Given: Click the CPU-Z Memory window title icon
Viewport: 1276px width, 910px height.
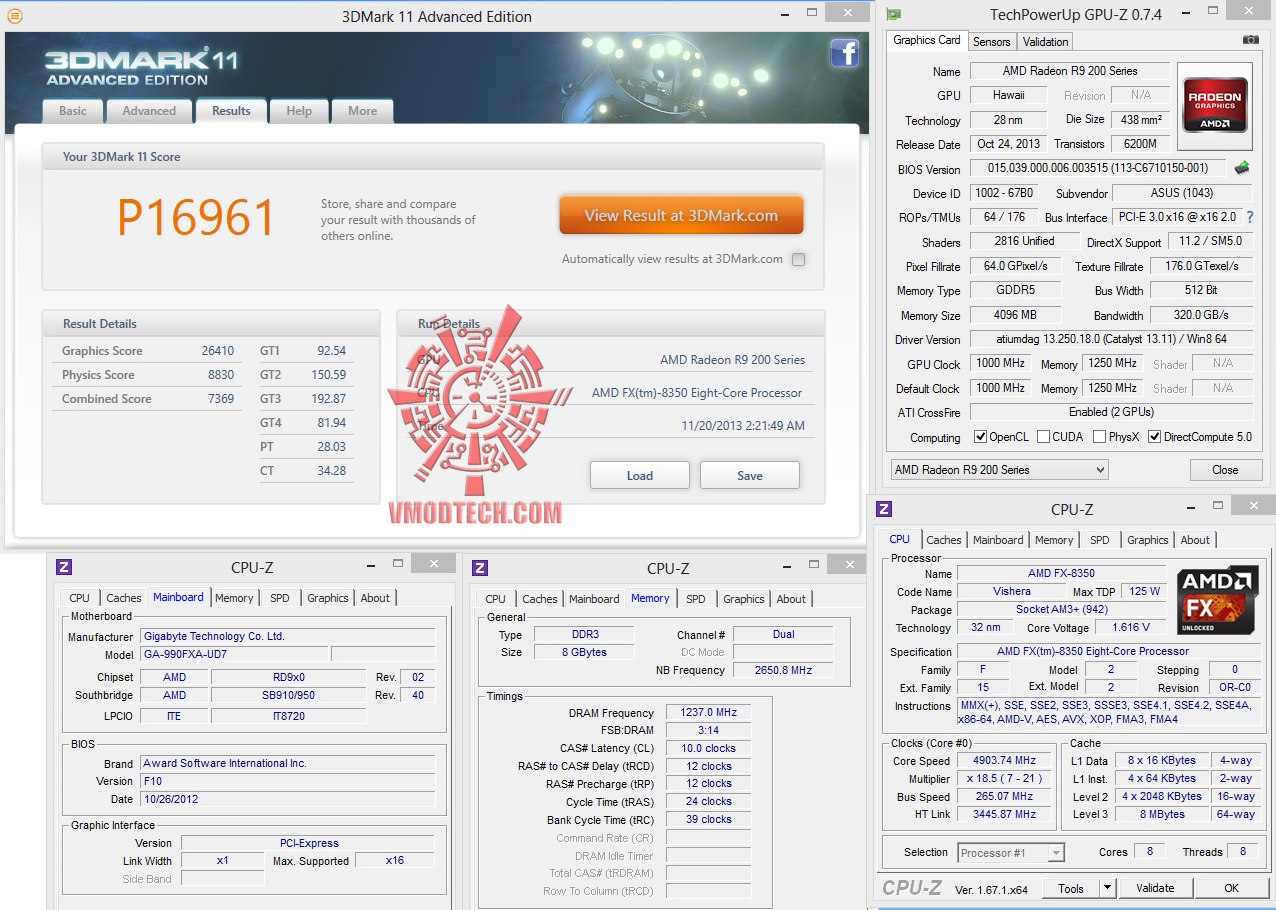Looking at the screenshot, I should coord(480,568).
